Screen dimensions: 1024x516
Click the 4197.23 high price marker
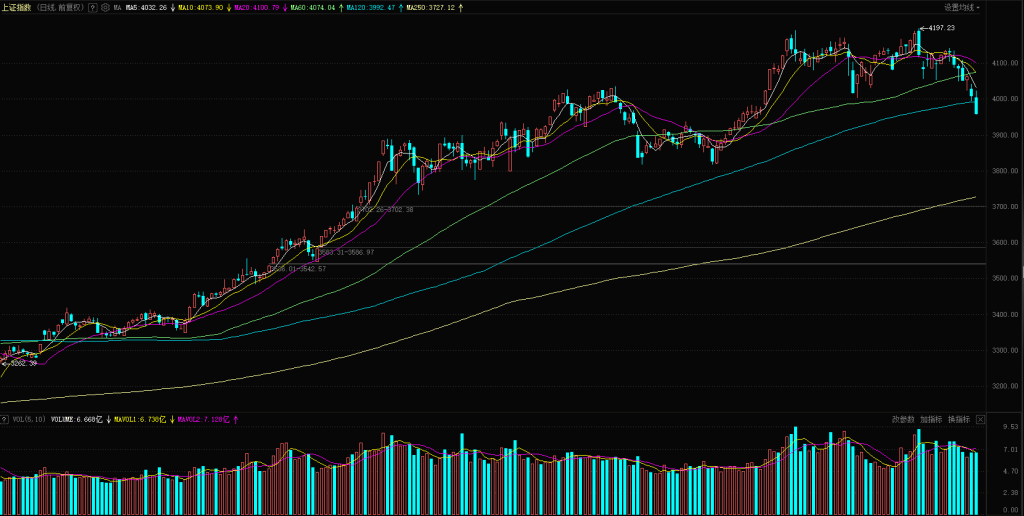coord(940,28)
